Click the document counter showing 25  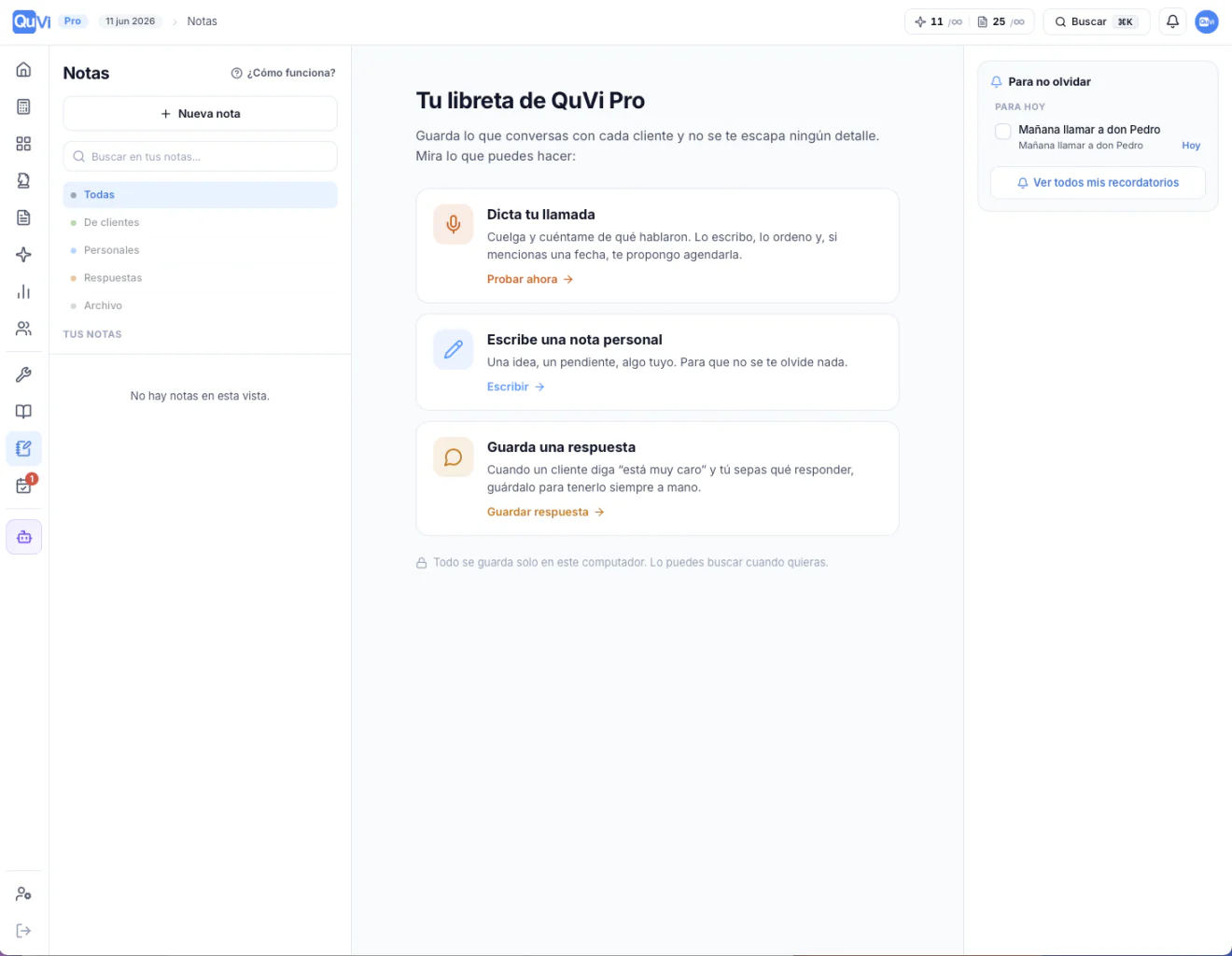(1001, 21)
